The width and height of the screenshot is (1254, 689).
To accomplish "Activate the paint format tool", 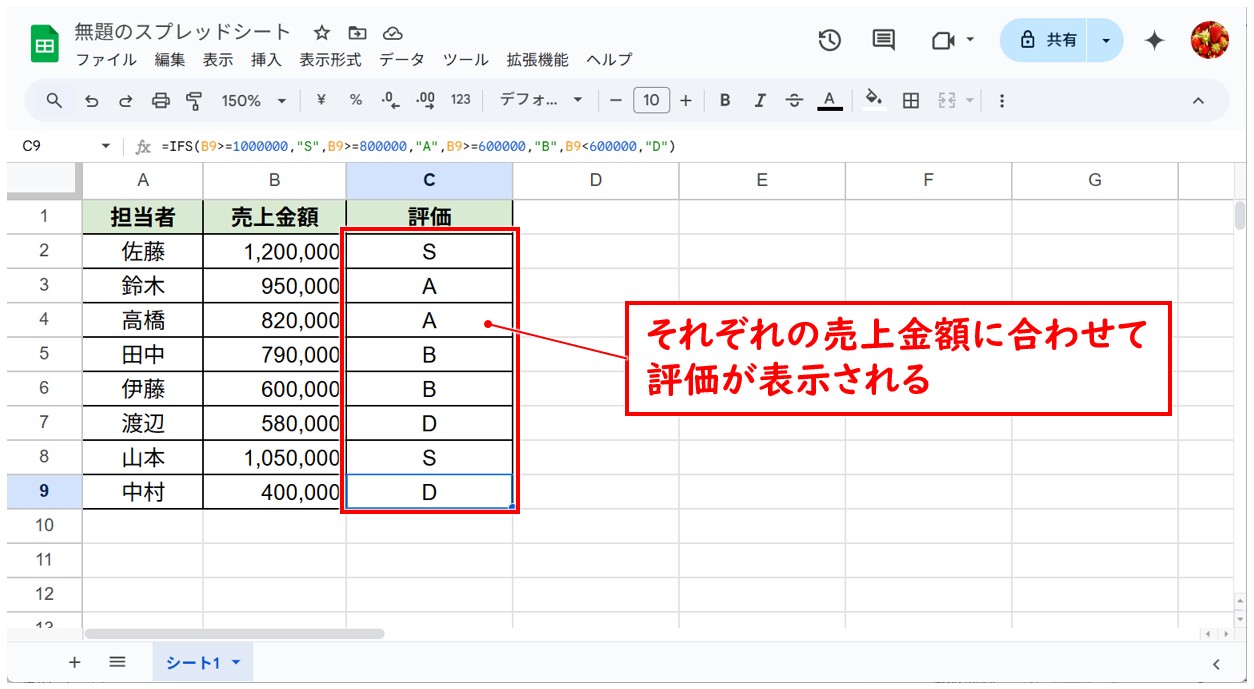I will pyautogui.click(x=194, y=100).
